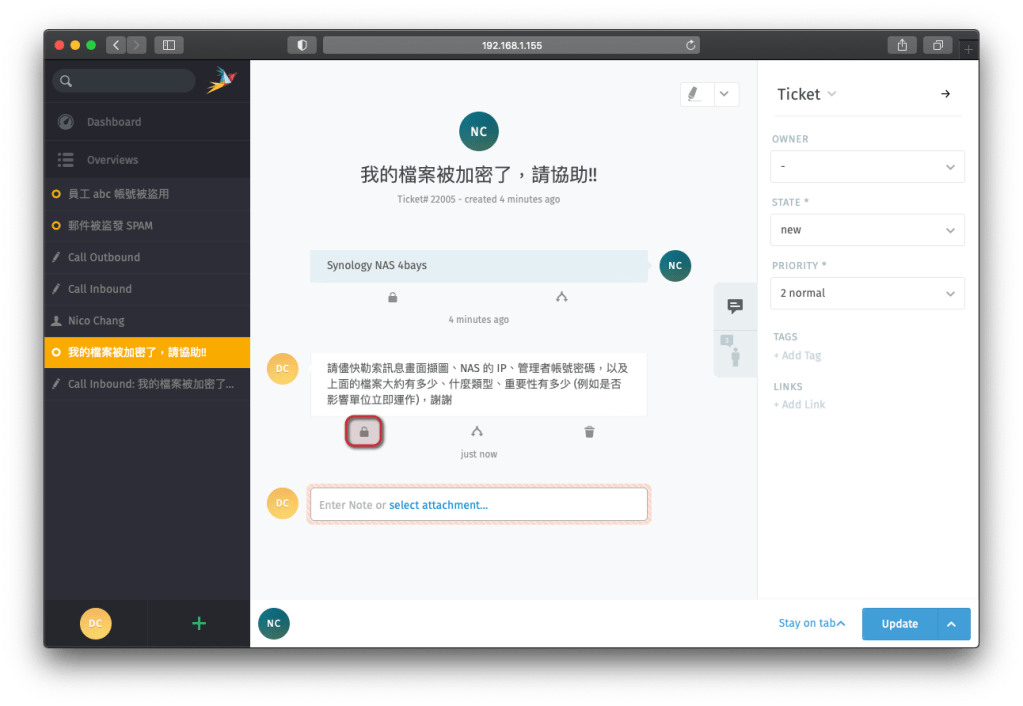Click the select attachment link
This screenshot has height=706, width=1023.
[x=438, y=505]
